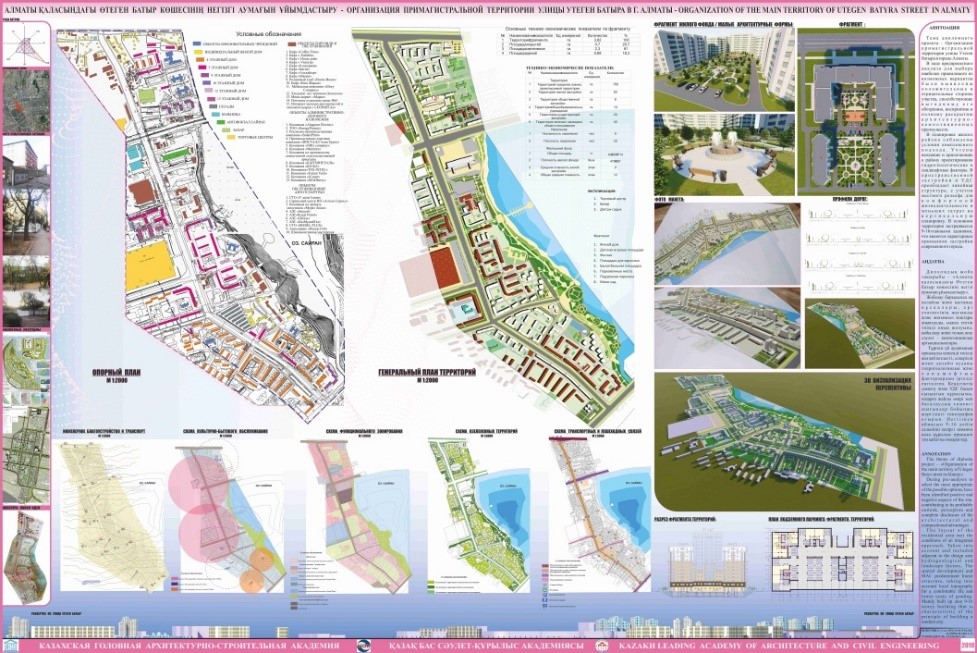Screen dimensions: 977x653
Task: Click "ҚАЗАҚ БАС СӘУЛЕТ-ҚҰРЫЛЫС АКАДЕМИЯСЫ" in the footer
Action: [485, 647]
